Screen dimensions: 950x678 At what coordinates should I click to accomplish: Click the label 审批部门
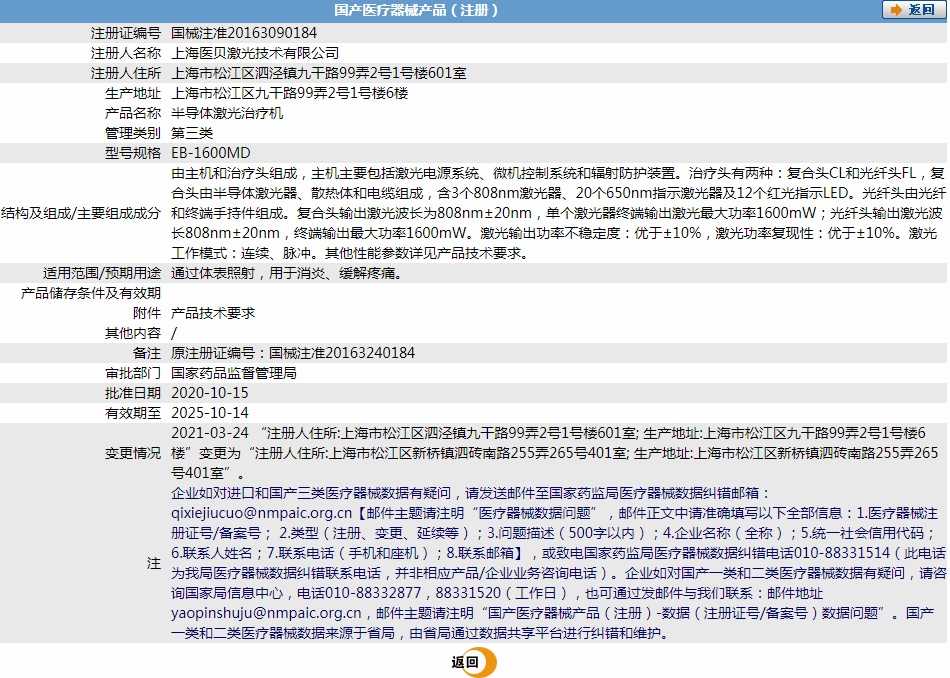coord(133,373)
